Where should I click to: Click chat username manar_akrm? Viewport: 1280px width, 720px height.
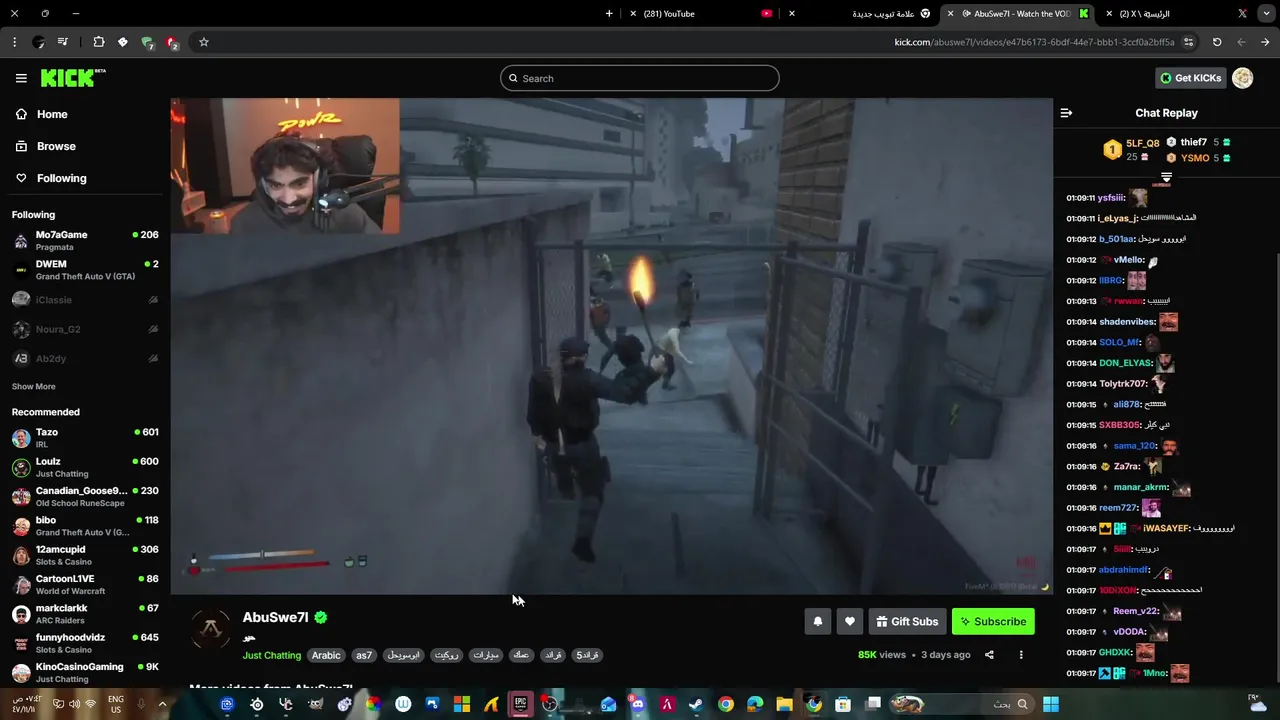1140,487
